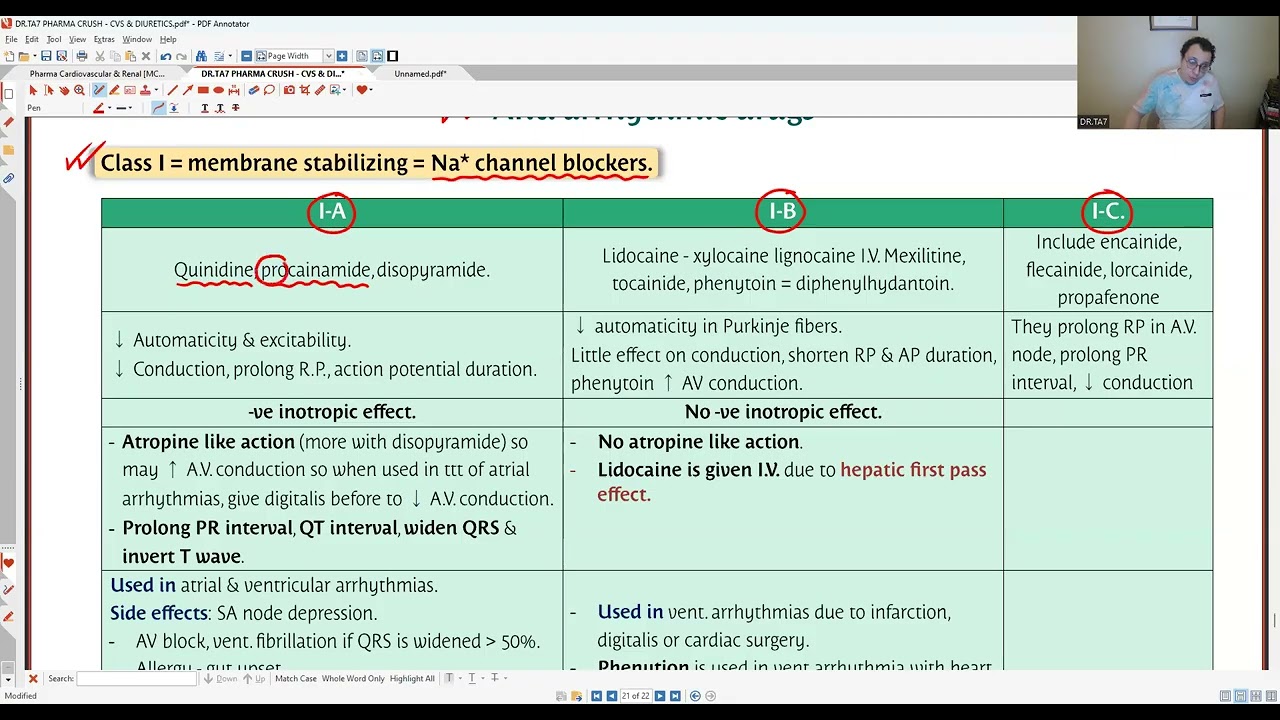The height and width of the screenshot is (720, 1280).
Task: Close the search bar with red X
Action: click(32, 678)
